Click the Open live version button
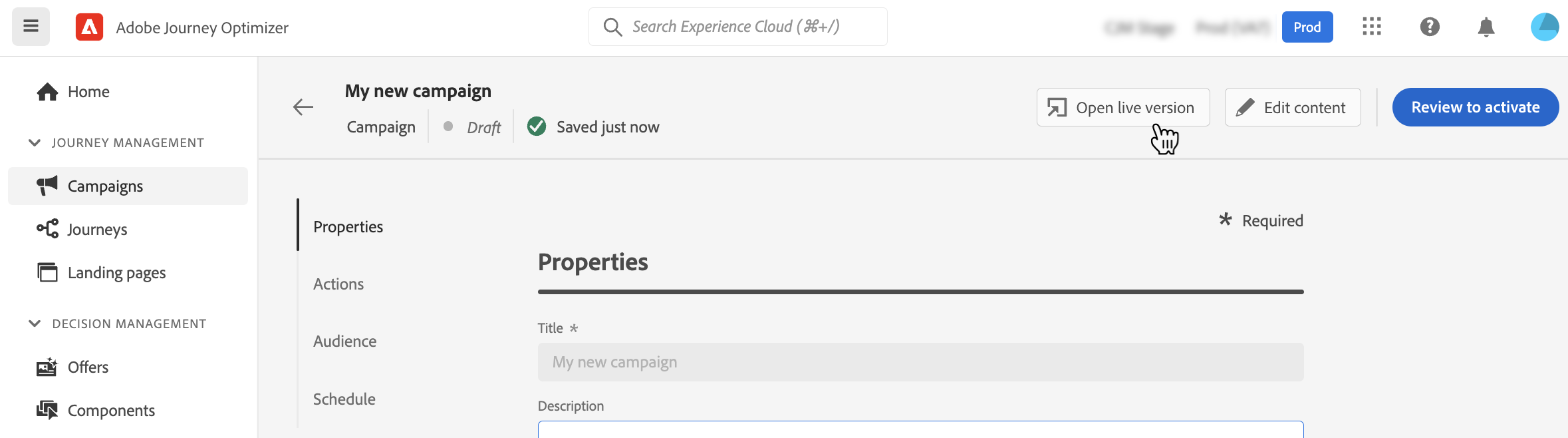The image size is (1568, 438). (1122, 107)
